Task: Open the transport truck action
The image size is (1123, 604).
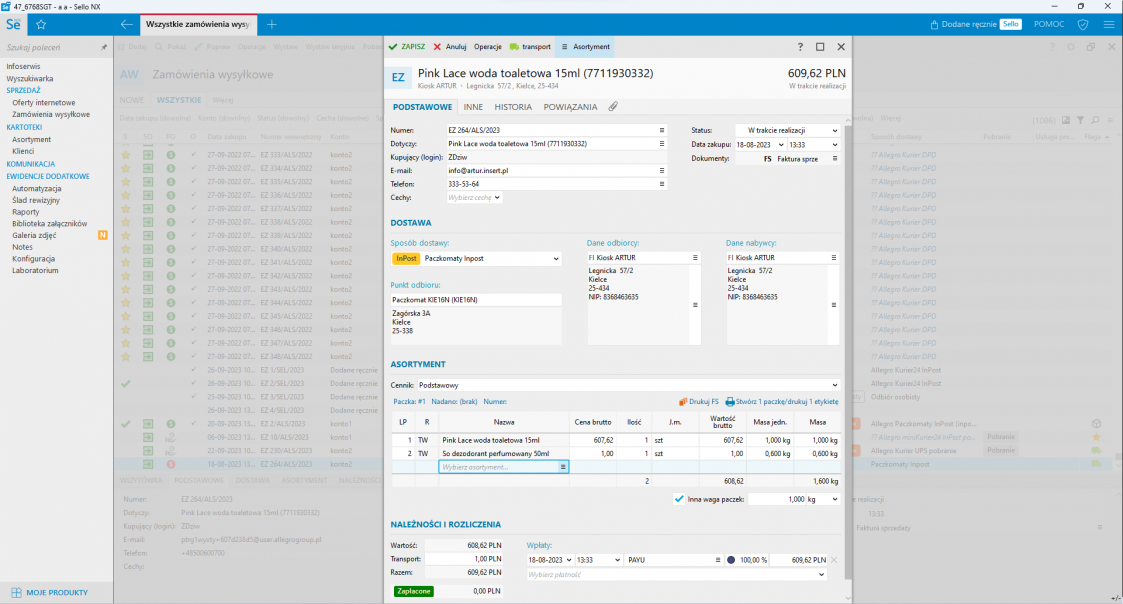Action: coord(530,46)
